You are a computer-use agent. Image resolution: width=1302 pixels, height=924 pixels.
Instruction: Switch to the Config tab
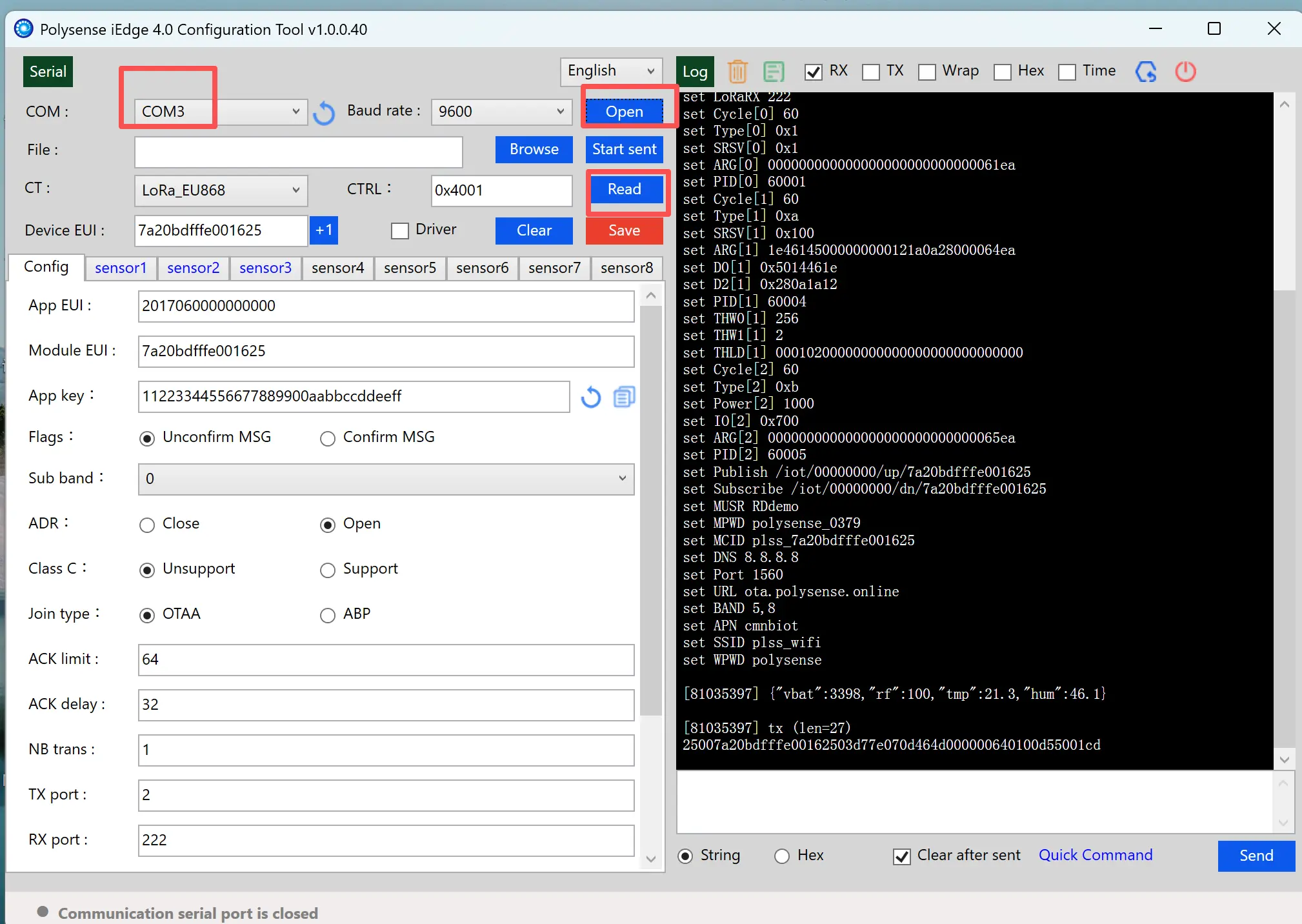pyautogui.click(x=46, y=267)
